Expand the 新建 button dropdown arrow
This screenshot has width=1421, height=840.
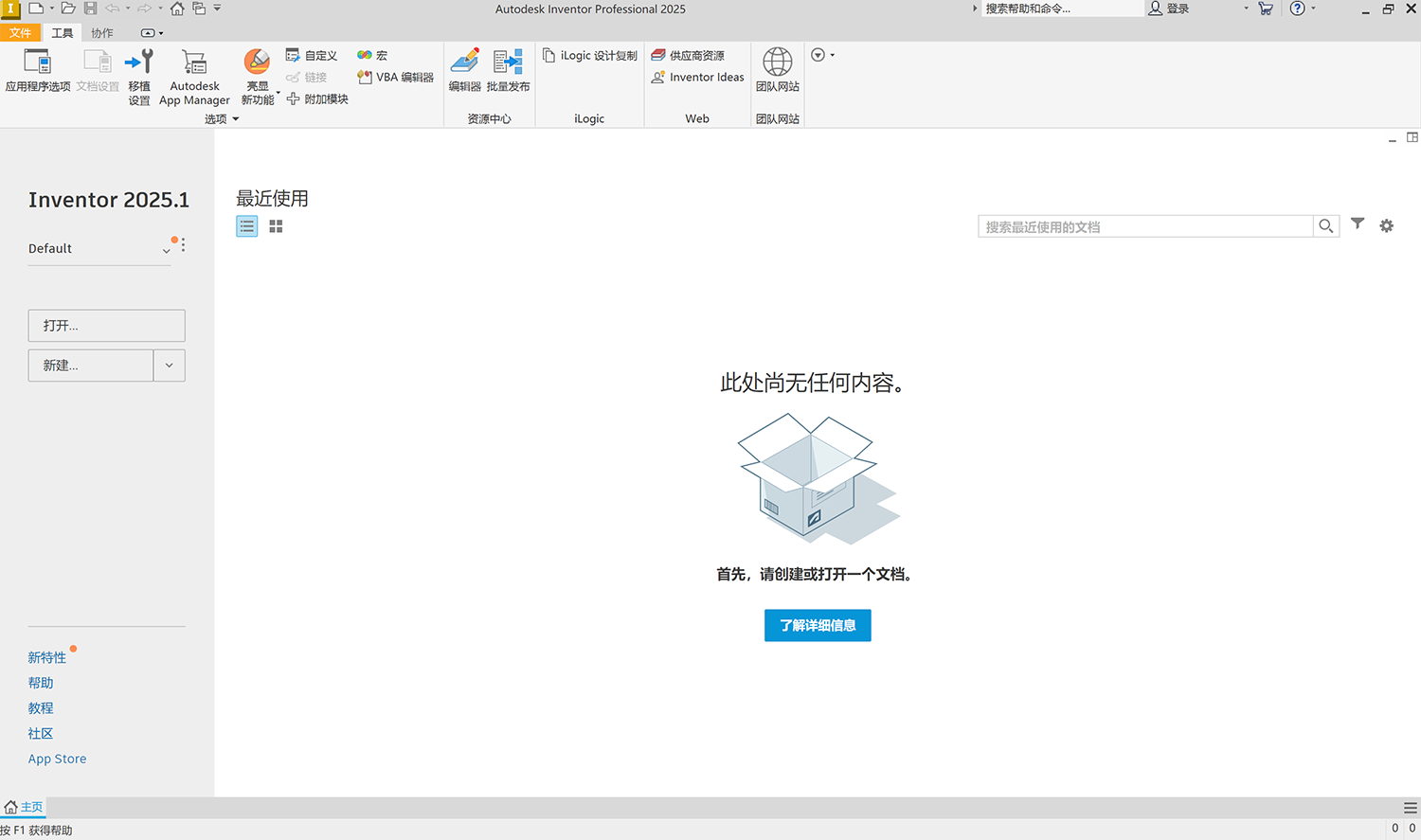point(170,365)
